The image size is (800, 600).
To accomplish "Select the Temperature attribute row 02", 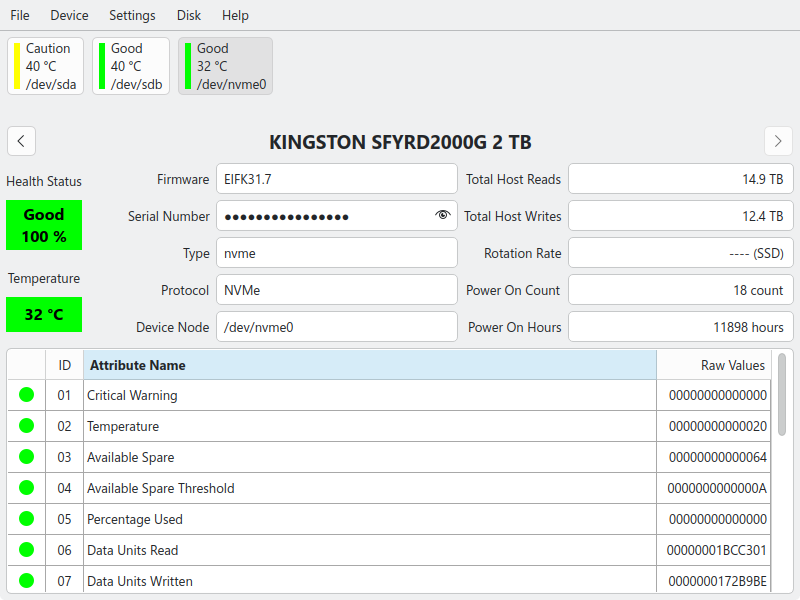I will tap(389, 426).
